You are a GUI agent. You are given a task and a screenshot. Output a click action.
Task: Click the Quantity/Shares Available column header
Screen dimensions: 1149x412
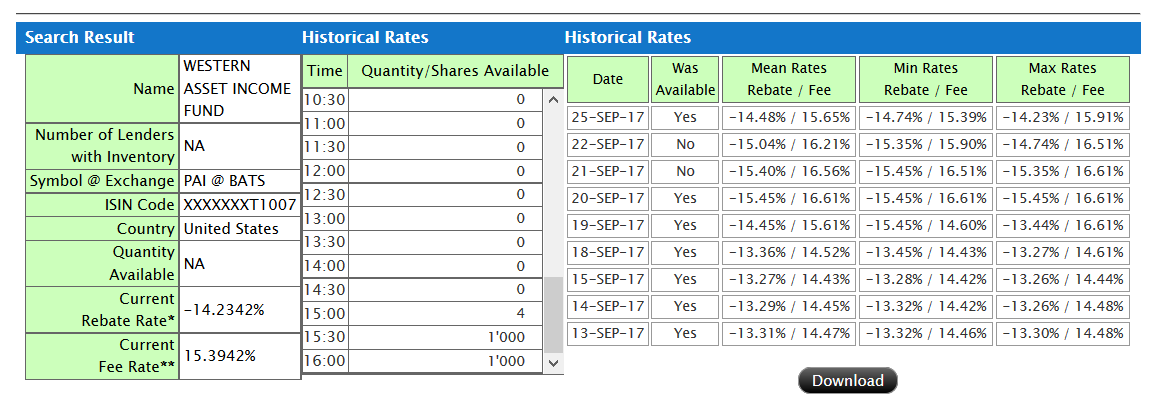click(455, 71)
